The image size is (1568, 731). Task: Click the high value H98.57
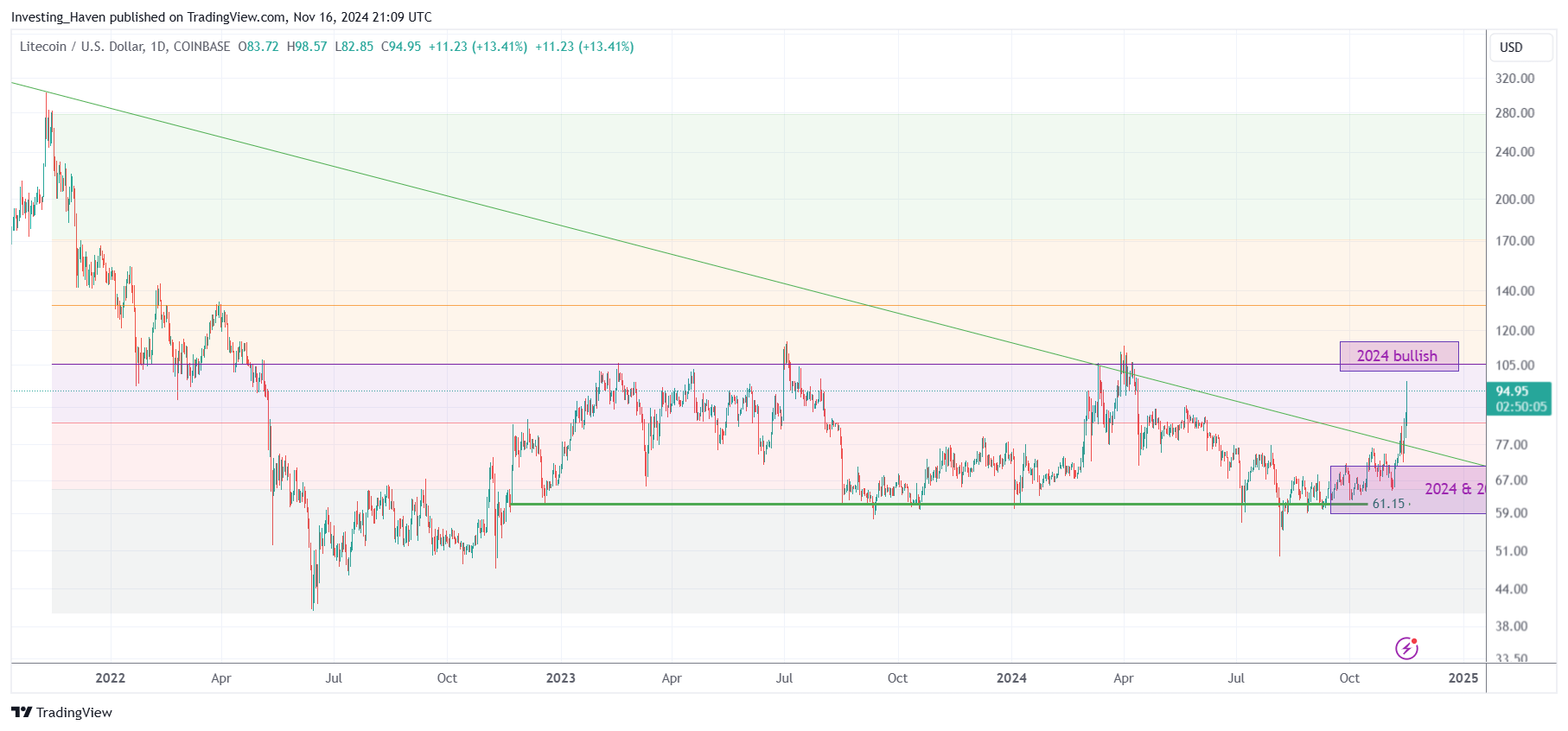coord(307,47)
